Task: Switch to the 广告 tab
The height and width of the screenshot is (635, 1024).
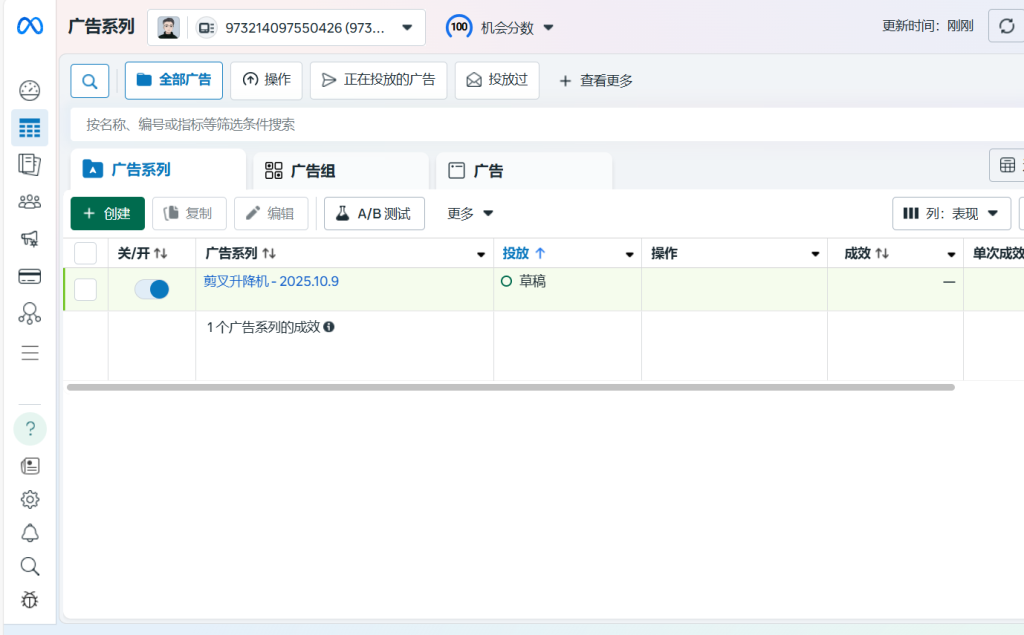Action: (523, 171)
